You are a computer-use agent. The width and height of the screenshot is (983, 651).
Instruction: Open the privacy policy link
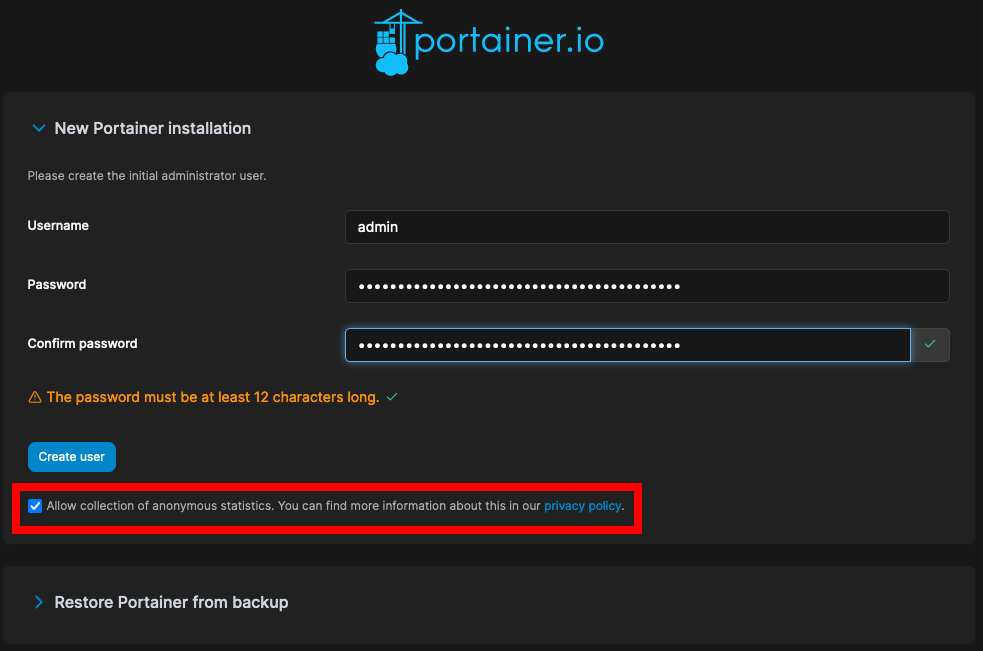point(582,506)
